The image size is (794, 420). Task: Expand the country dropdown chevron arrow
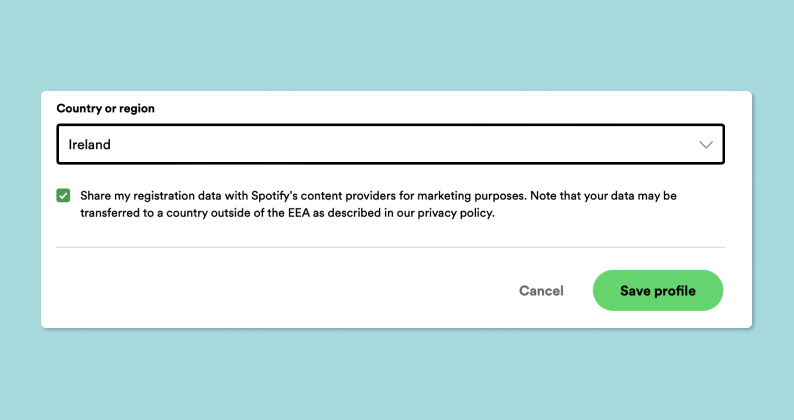[706, 145]
